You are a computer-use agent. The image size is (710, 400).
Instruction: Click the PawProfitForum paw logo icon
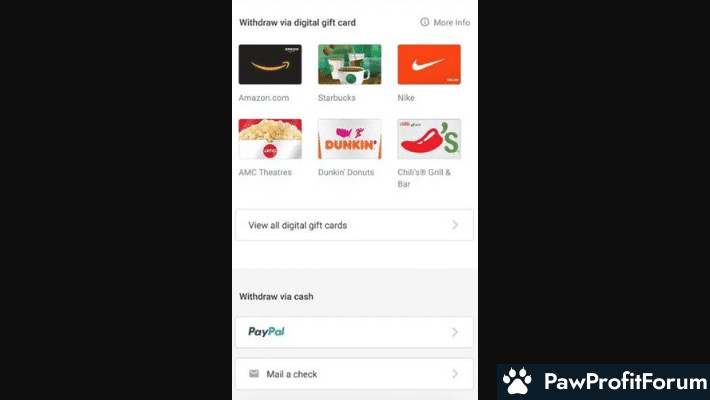517,381
